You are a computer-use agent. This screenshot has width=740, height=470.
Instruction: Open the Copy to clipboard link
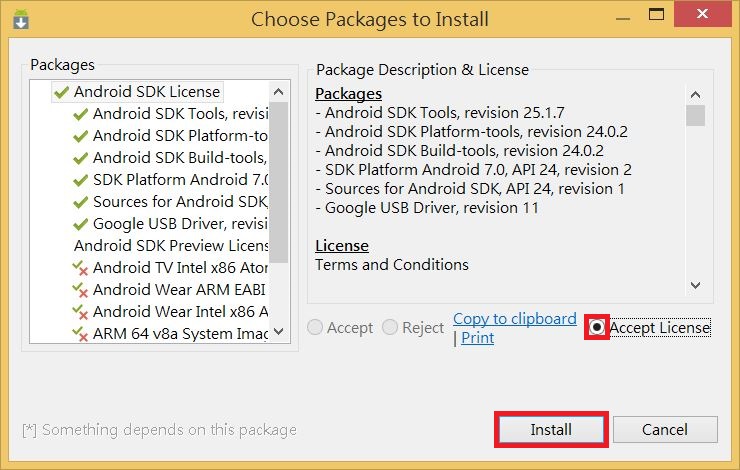(514, 319)
